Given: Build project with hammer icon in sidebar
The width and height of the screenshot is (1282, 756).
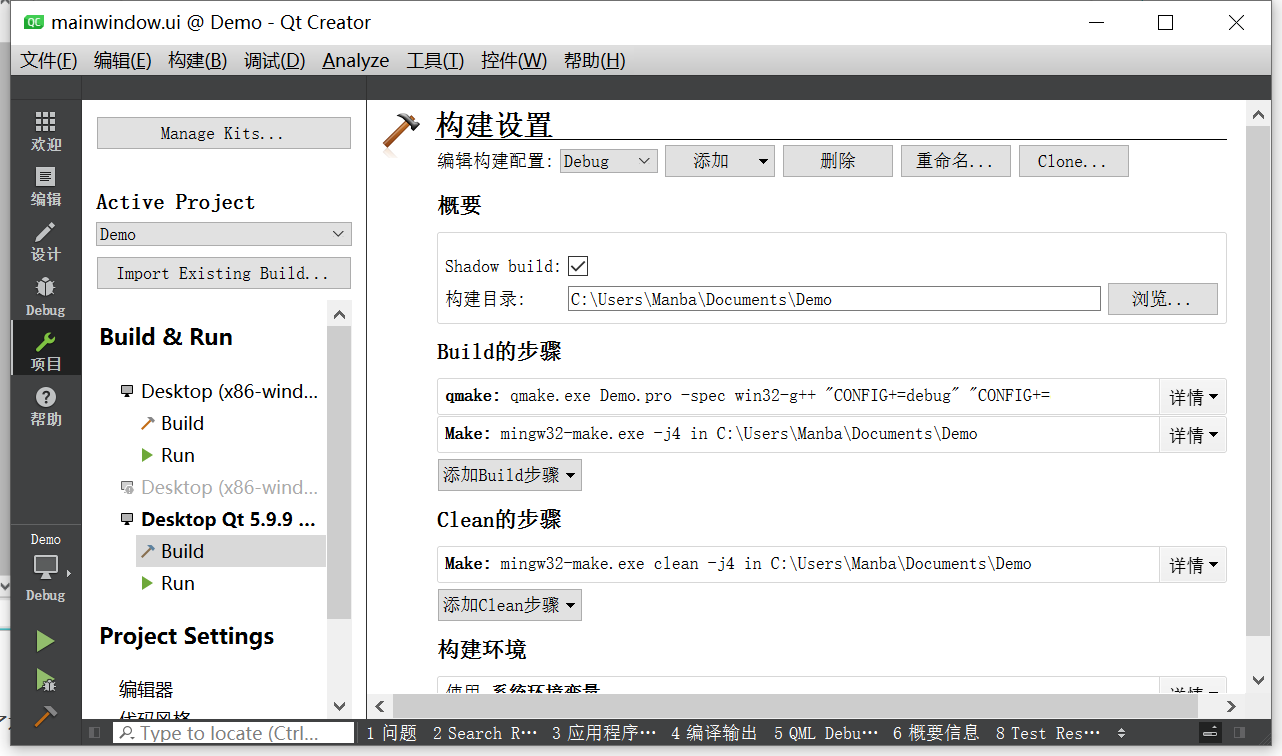Looking at the screenshot, I should click(45, 717).
